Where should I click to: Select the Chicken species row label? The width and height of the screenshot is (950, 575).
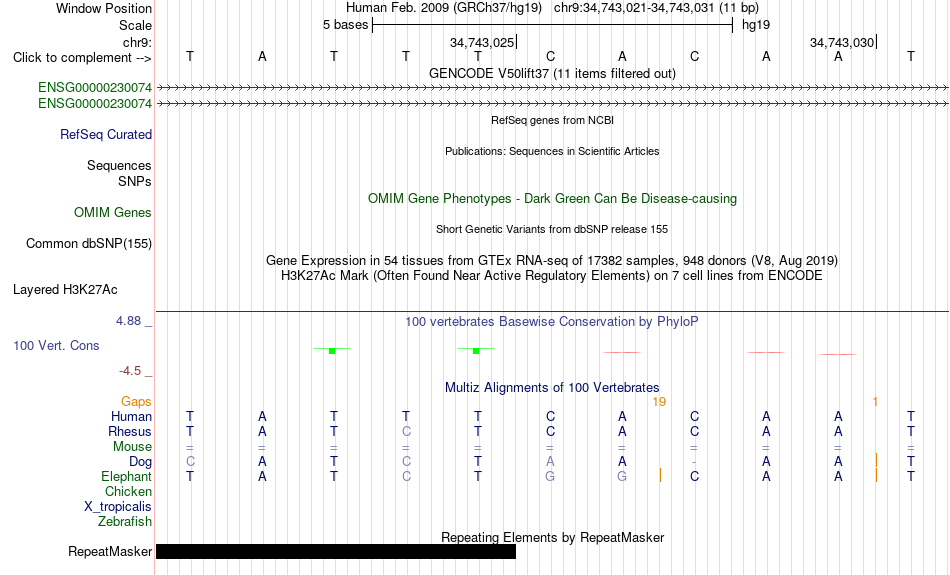click(128, 491)
